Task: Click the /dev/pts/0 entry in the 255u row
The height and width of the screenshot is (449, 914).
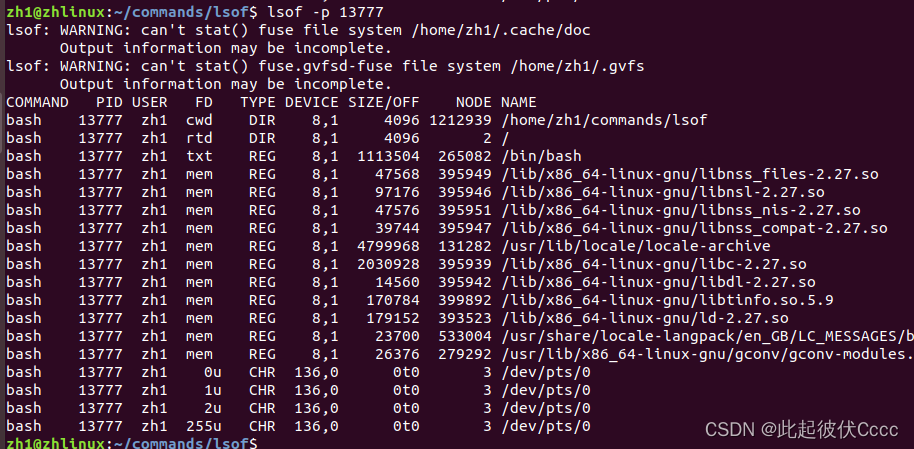Action: point(545,426)
